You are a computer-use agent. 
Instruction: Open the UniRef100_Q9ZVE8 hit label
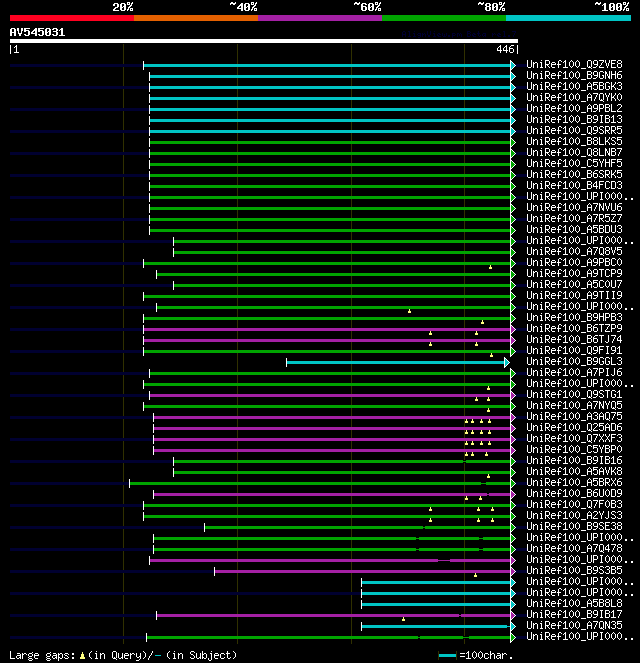pyautogui.click(x=574, y=64)
